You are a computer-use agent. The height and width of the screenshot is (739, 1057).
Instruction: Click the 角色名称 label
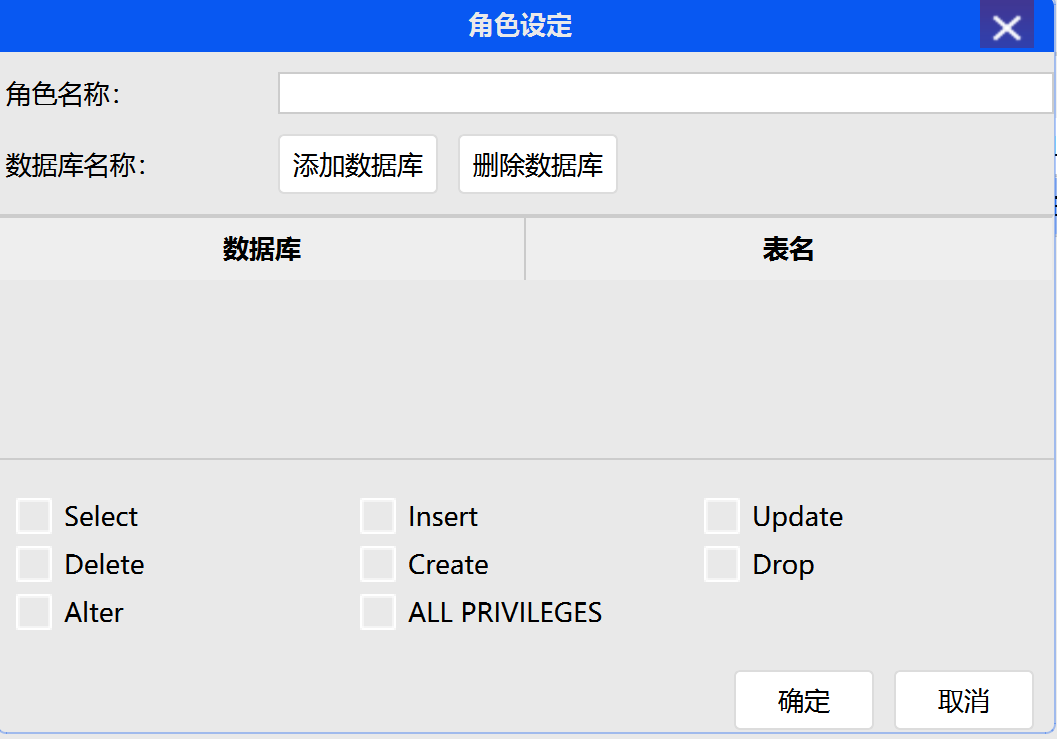(x=63, y=94)
